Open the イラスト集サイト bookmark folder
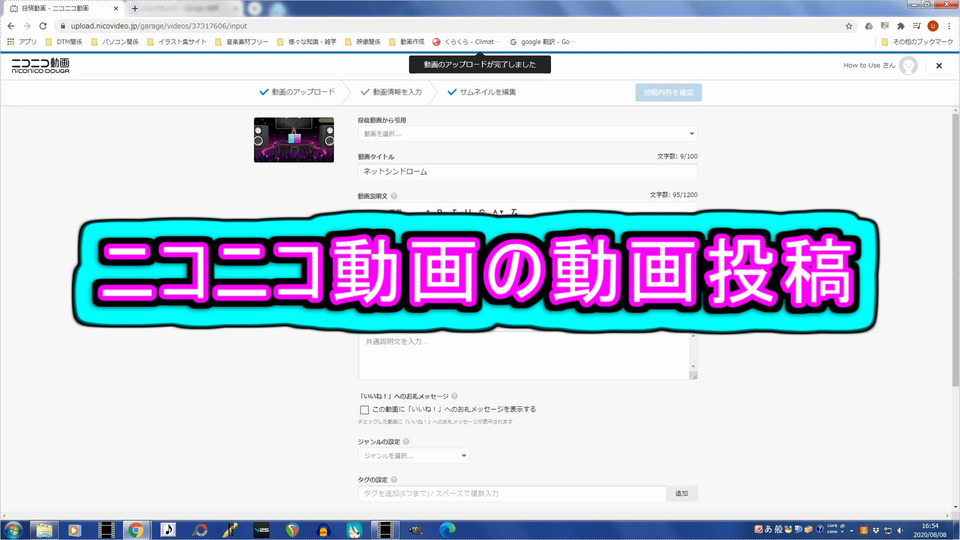The width and height of the screenshot is (960, 540). [x=177, y=42]
